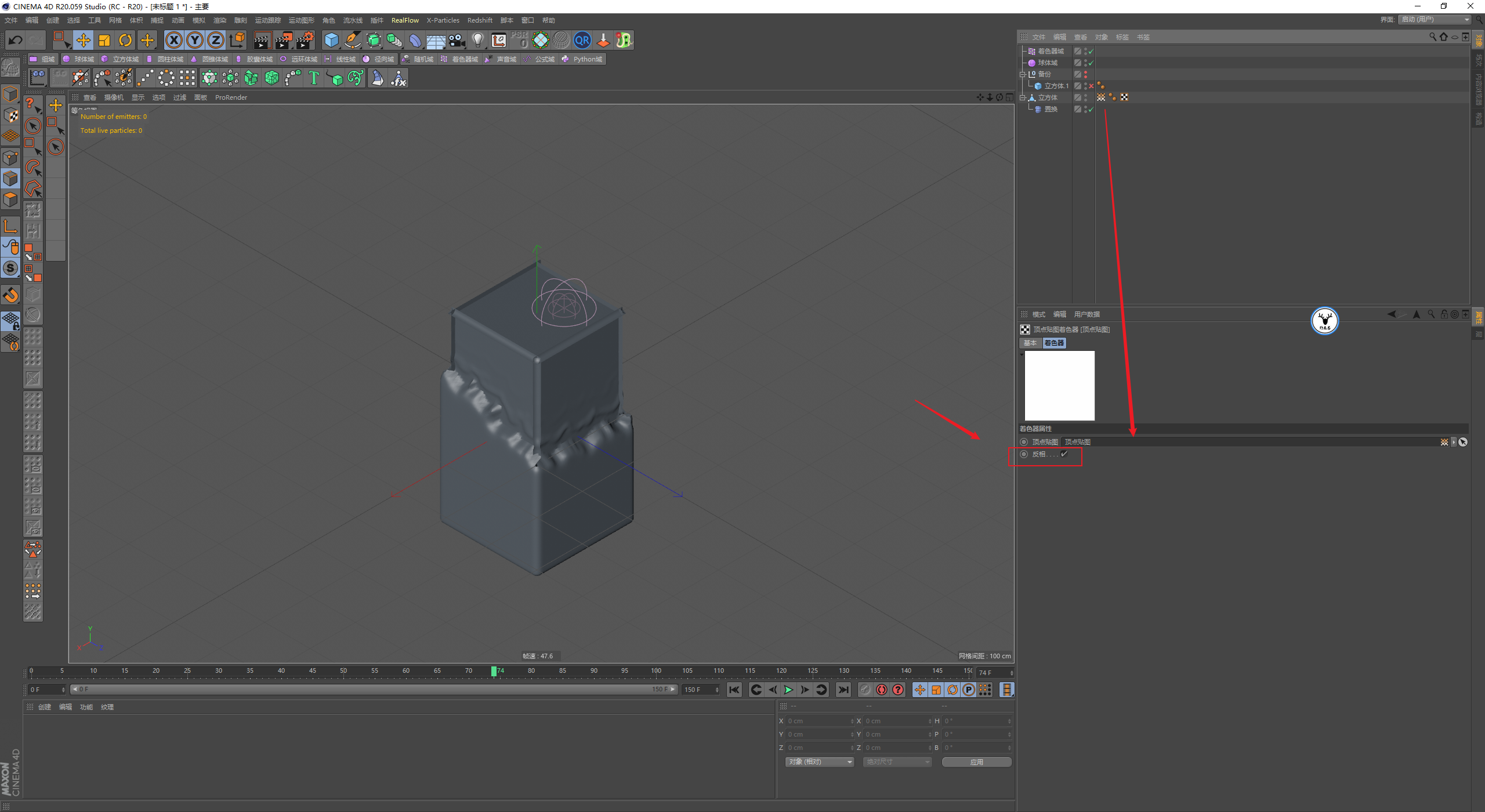Click the 应用 apply button
The height and width of the screenshot is (812, 1485).
tap(976, 762)
